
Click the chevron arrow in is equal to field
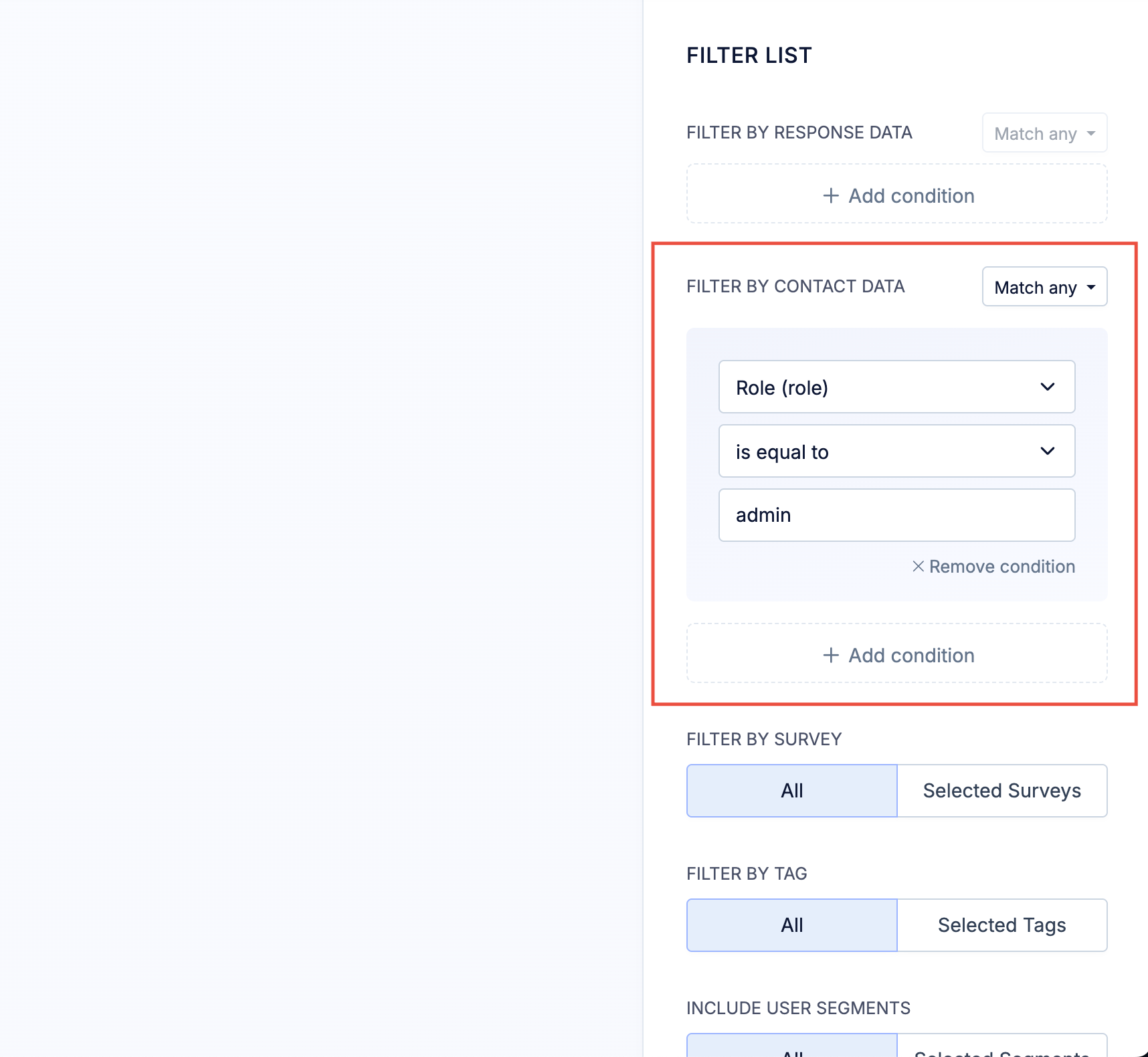pos(1047,452)
